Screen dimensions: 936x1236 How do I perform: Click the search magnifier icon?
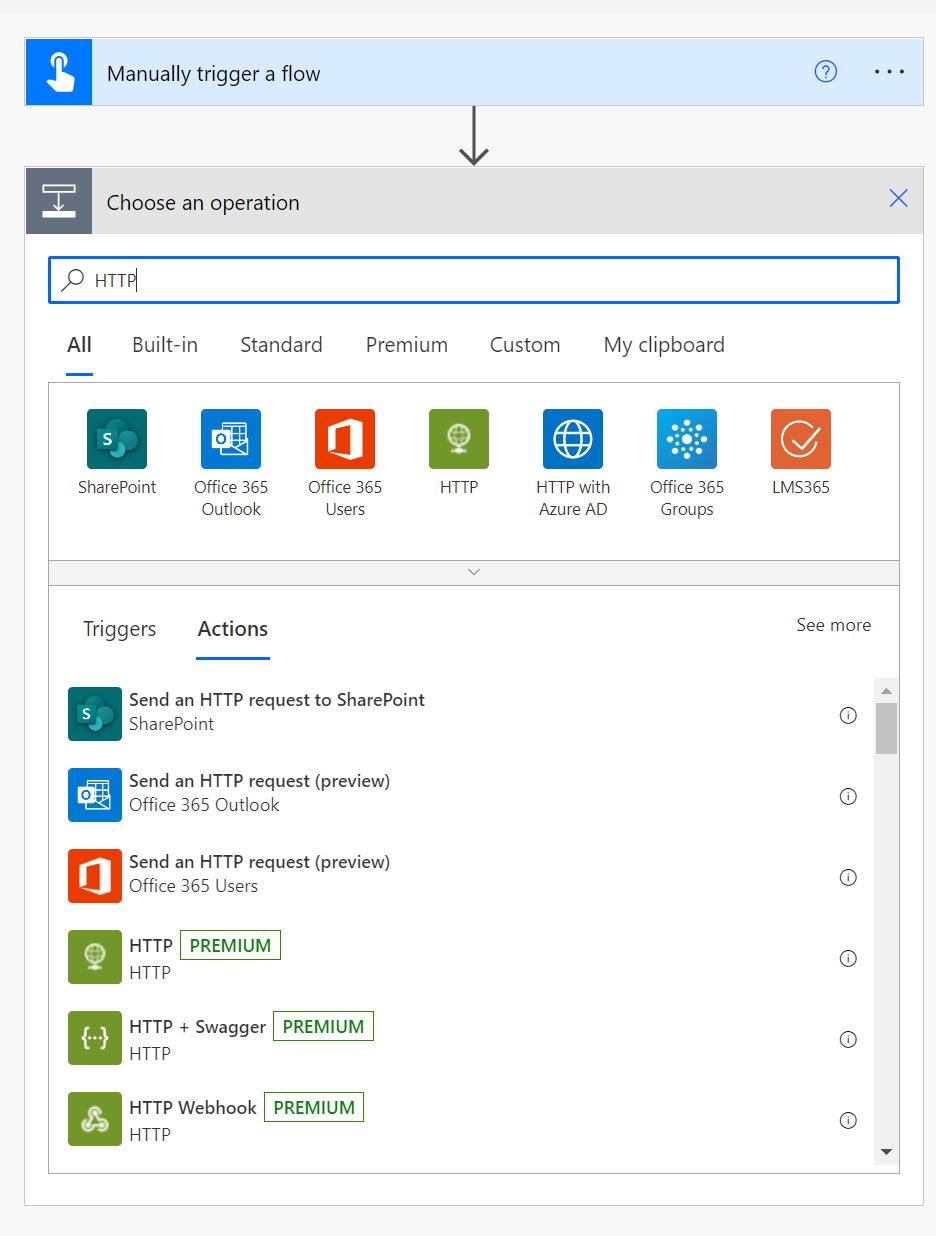tap(72, 280)
